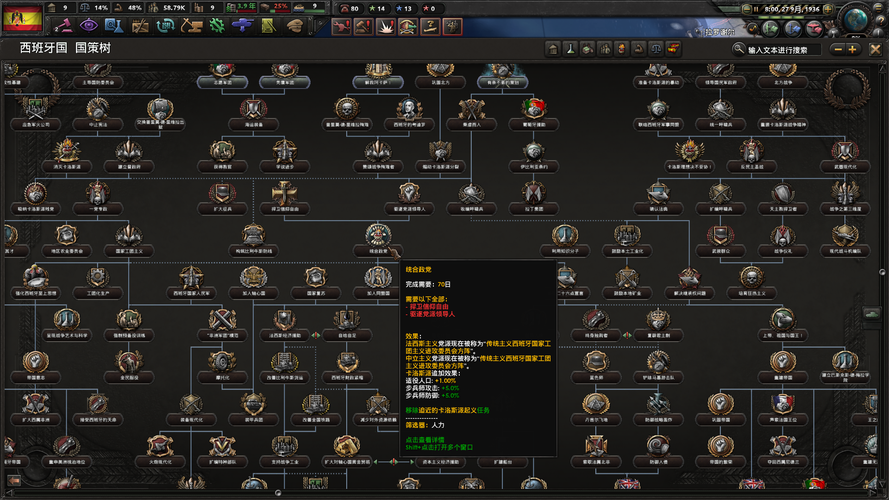Zoom out focus tree with minus button
This screenshot has height=500, width=889.
click(x=838, y=50)
